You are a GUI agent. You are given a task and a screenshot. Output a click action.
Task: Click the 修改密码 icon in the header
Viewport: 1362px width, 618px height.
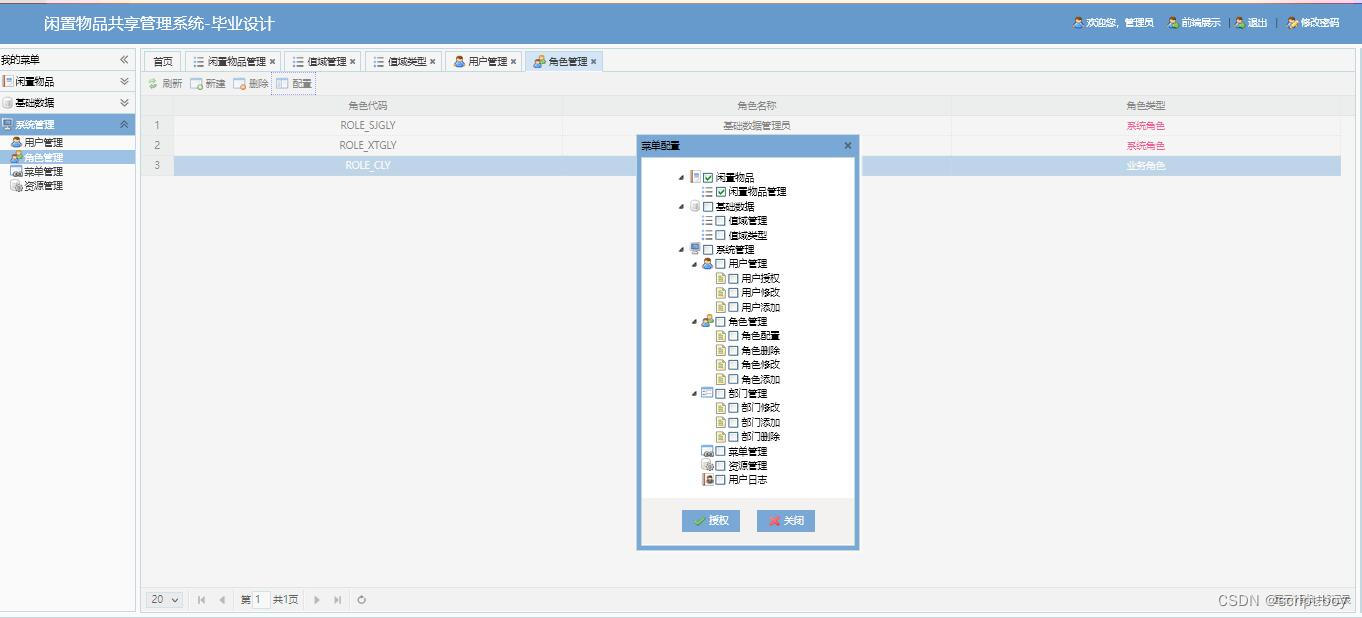click(x=1293, y=22)
